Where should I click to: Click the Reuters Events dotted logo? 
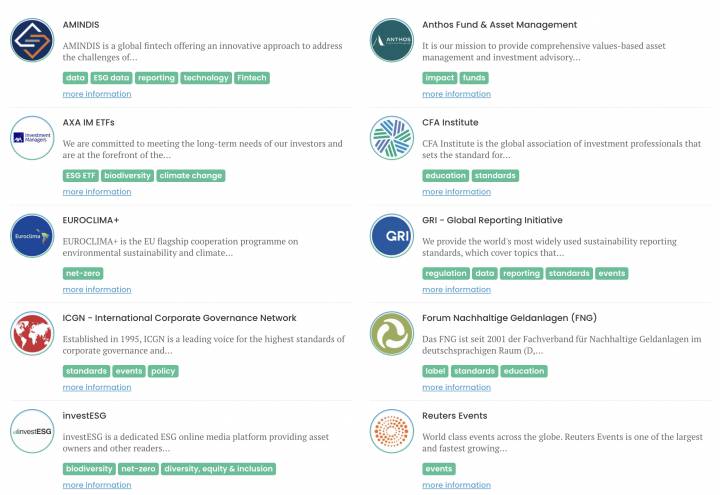pyautogui.click(x=392, y=431)
